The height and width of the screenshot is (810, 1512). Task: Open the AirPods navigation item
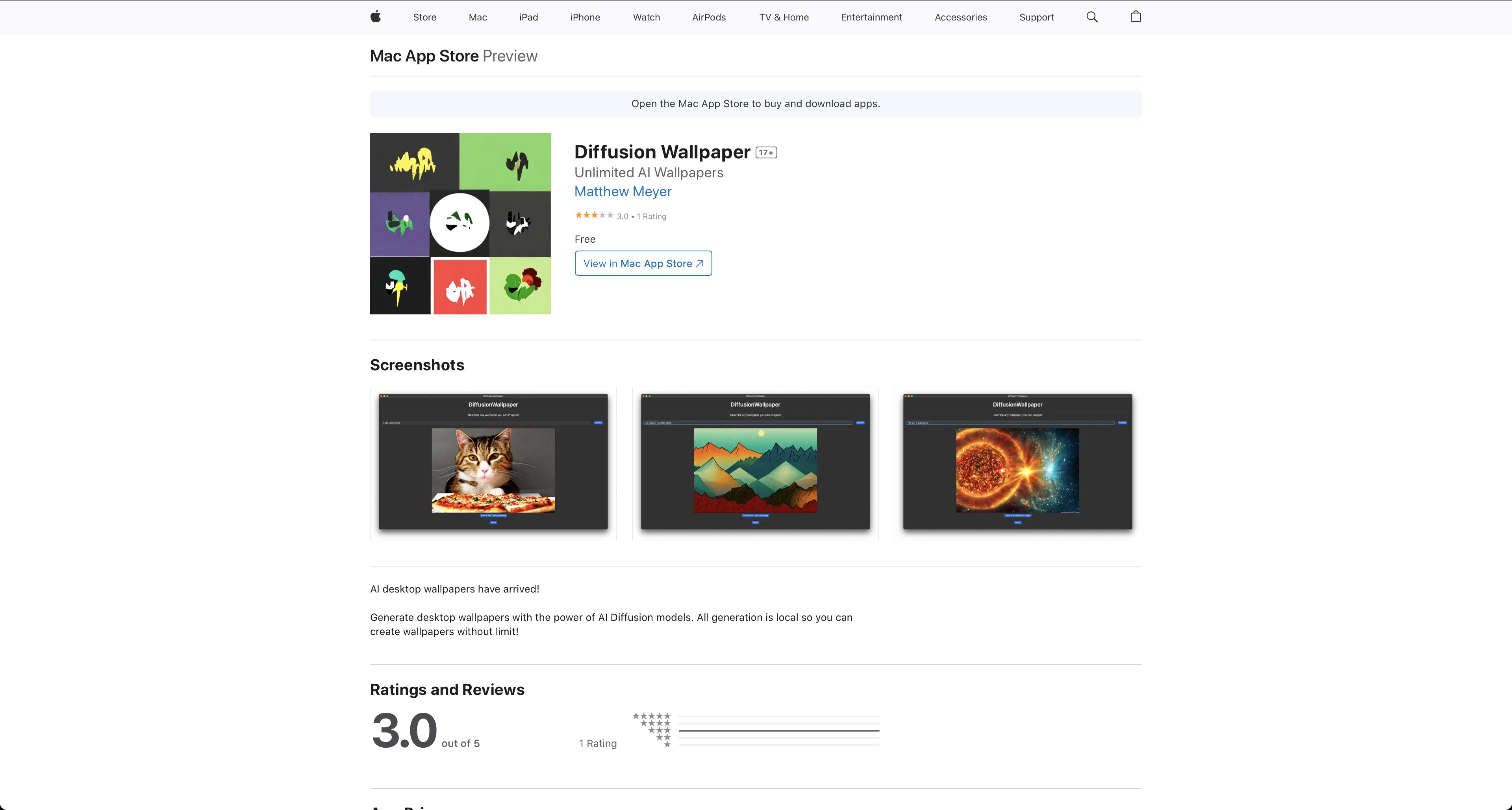tap(708, 17)
